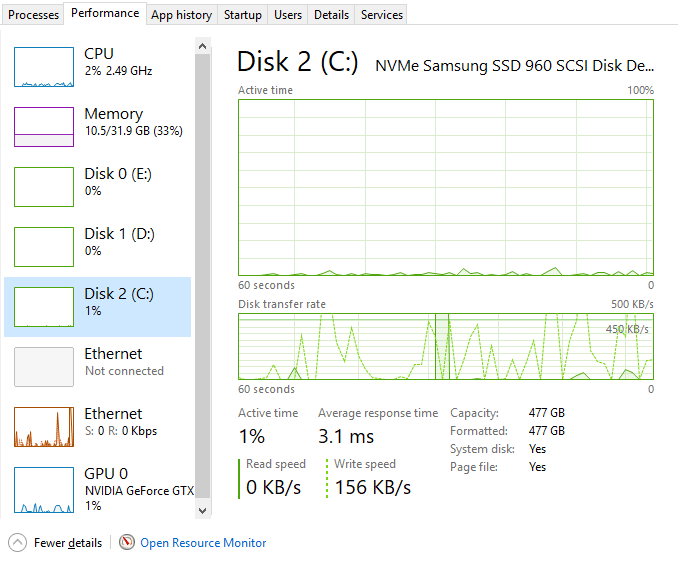Click the Open Resource Monitor link
This screenshot has height=567, width=678.
pyautogui.click(x=203, y=543)
